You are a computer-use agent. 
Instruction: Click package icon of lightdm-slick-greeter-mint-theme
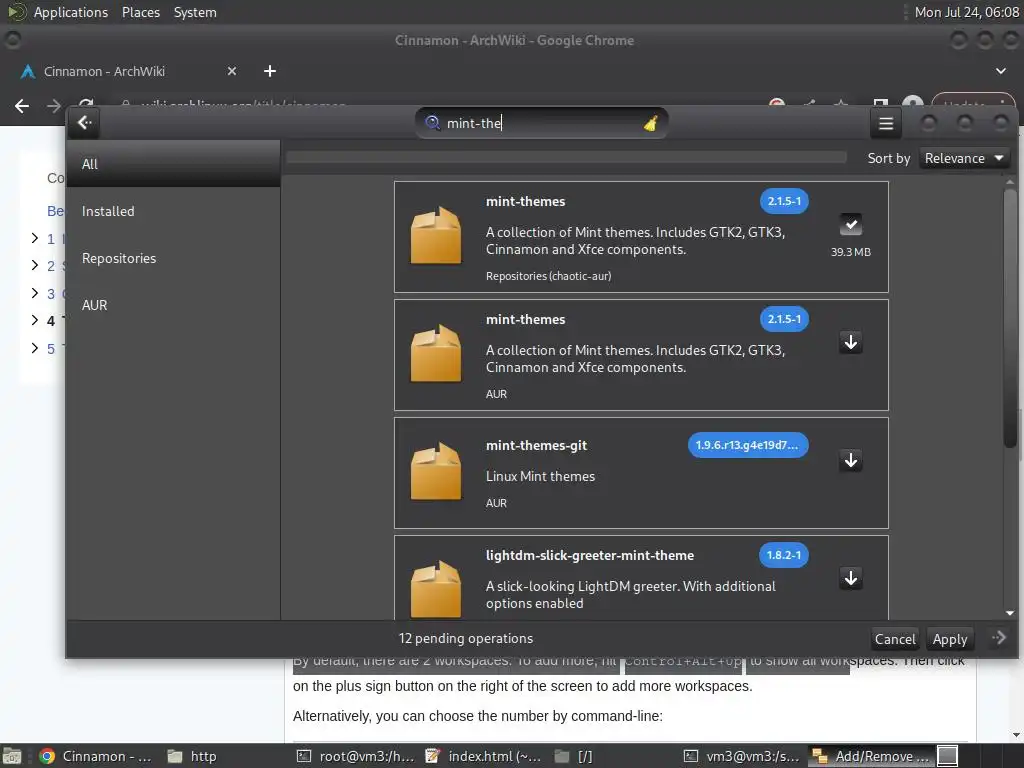[436, 588]
